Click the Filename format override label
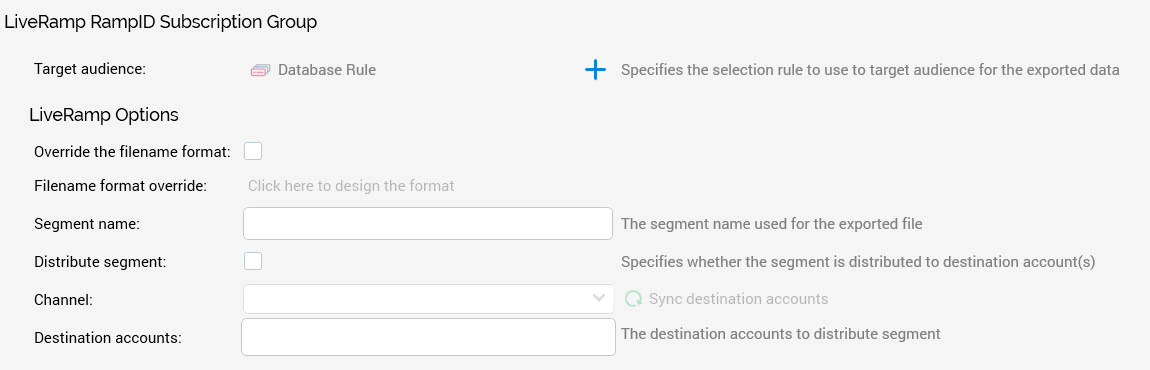Viewport: 1150px width, 370px height. [x=120, y=186]
